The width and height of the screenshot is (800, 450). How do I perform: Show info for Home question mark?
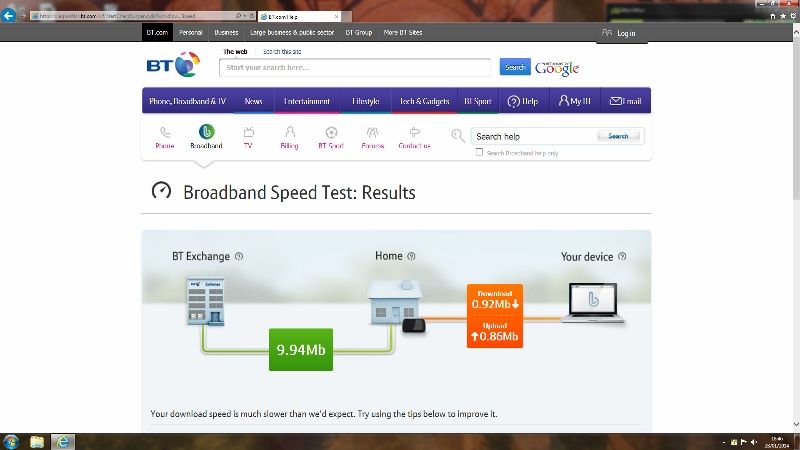point(411,256)
